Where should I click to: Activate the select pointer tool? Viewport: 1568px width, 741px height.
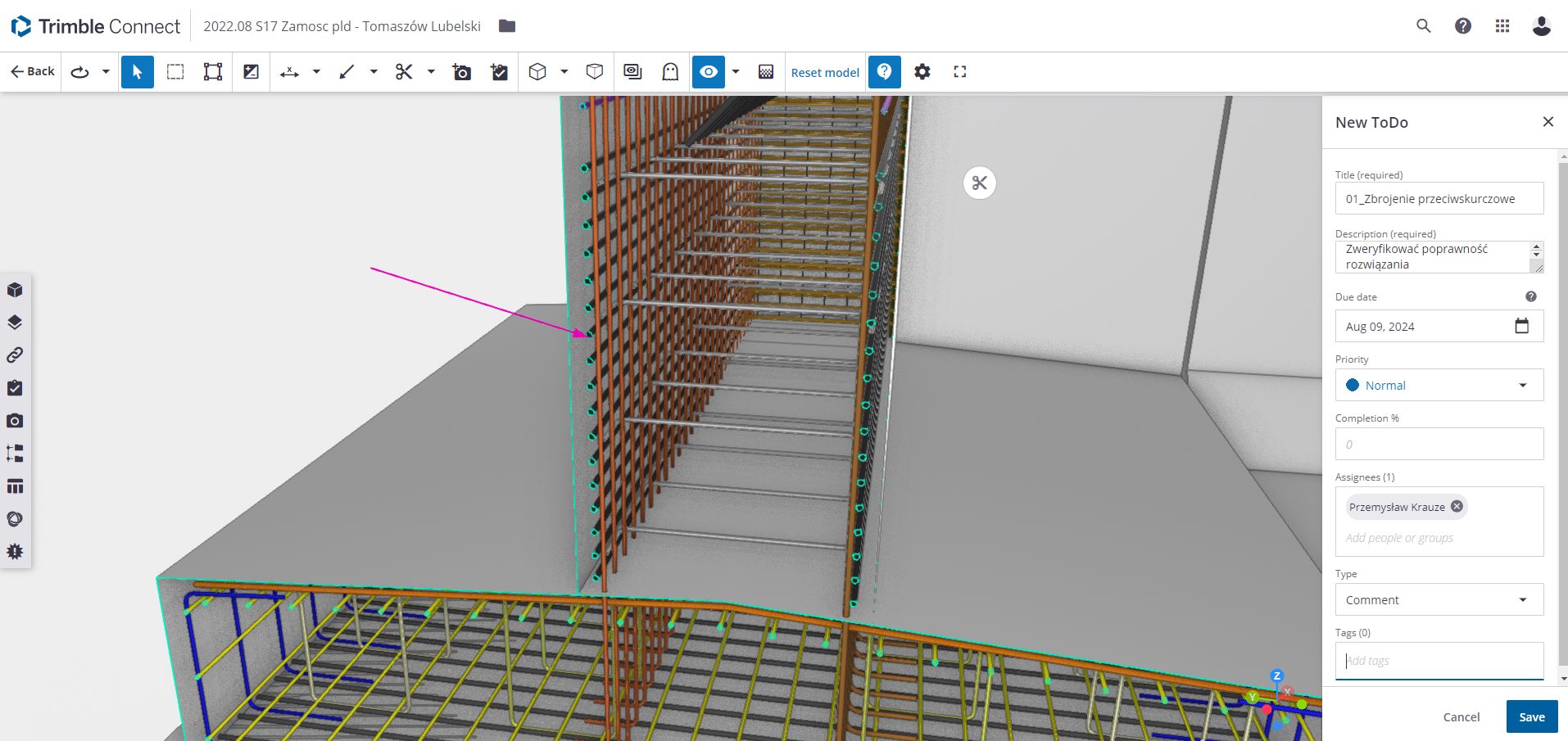[x=138, y=72]
